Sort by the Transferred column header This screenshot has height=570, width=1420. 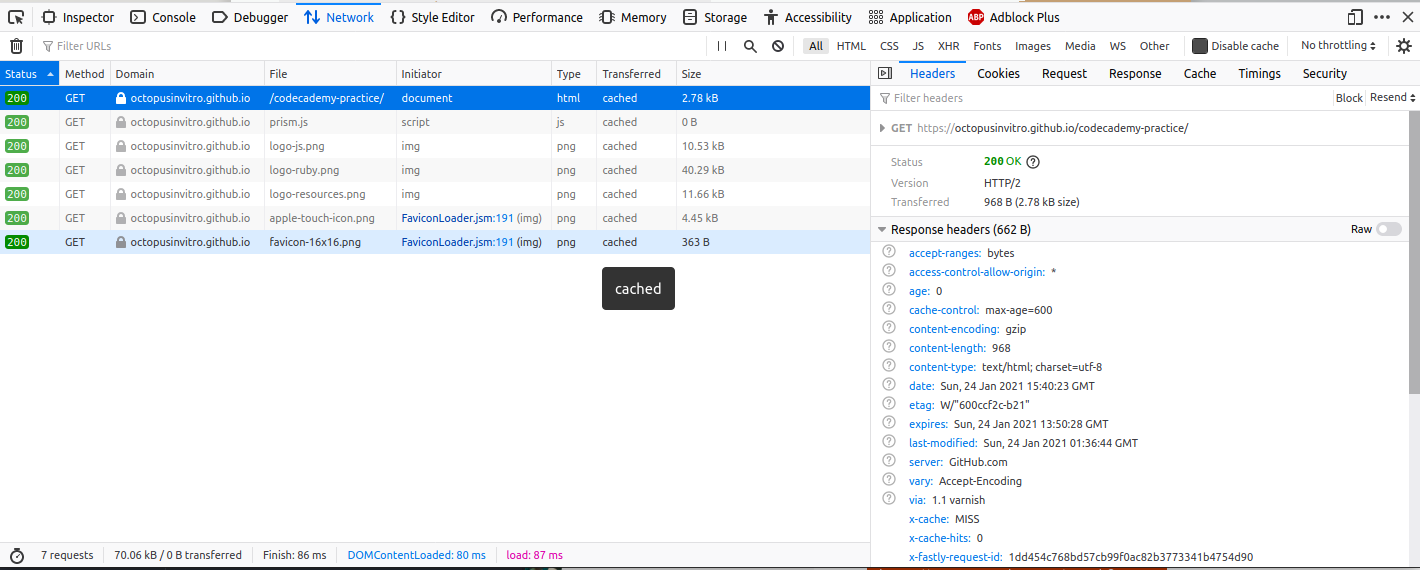pyautogui.click(x=637, y=74)
